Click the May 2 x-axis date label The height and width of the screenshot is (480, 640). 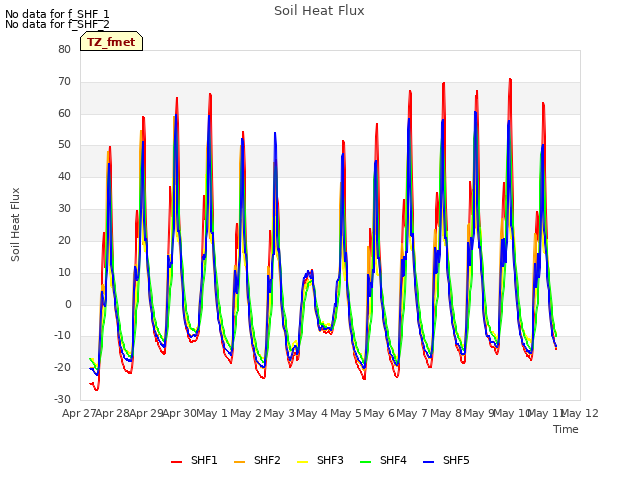point(246,413)
